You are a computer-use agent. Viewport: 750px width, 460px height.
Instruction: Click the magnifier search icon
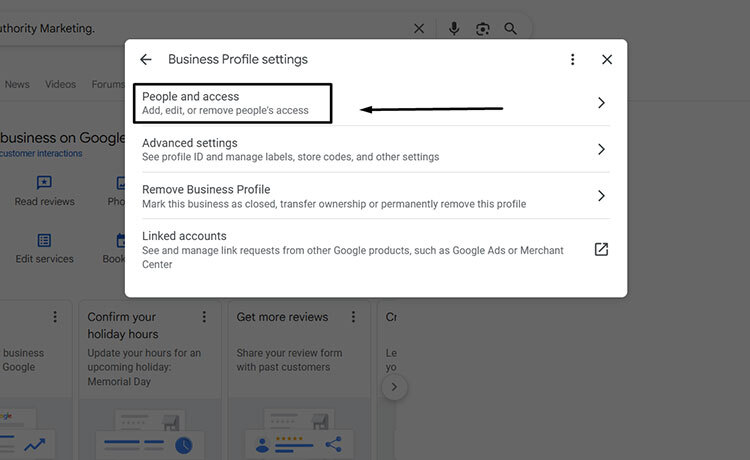(510, 29)
